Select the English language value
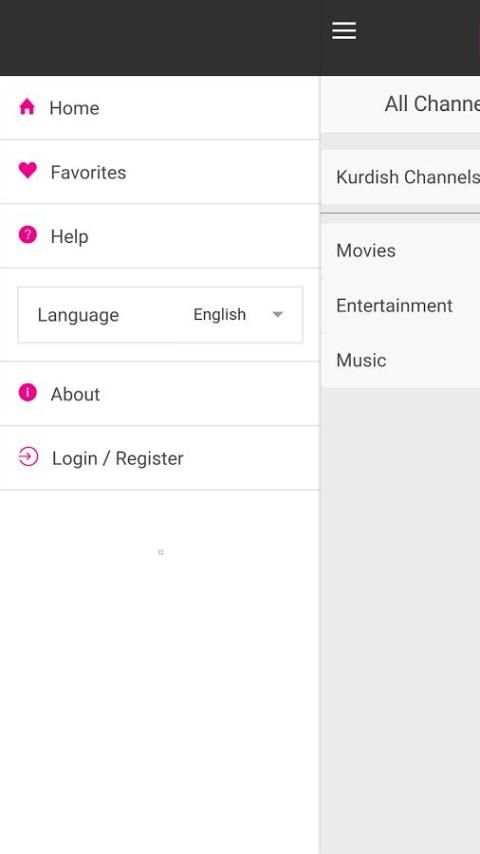 point(220,314)
